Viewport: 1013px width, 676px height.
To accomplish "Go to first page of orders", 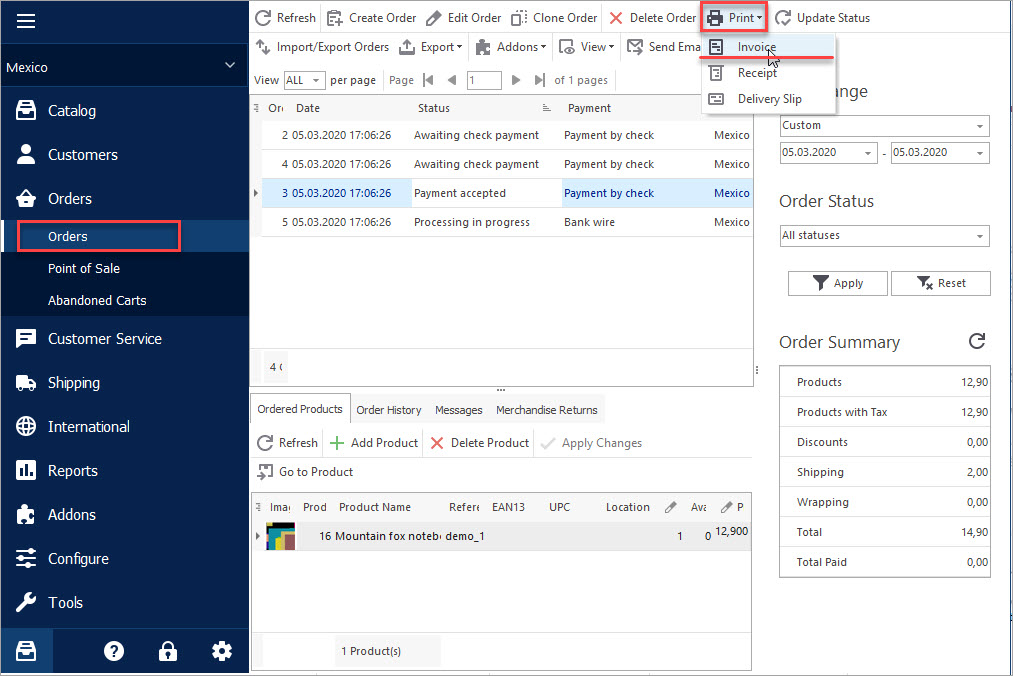I will click(x=428, y=80).
